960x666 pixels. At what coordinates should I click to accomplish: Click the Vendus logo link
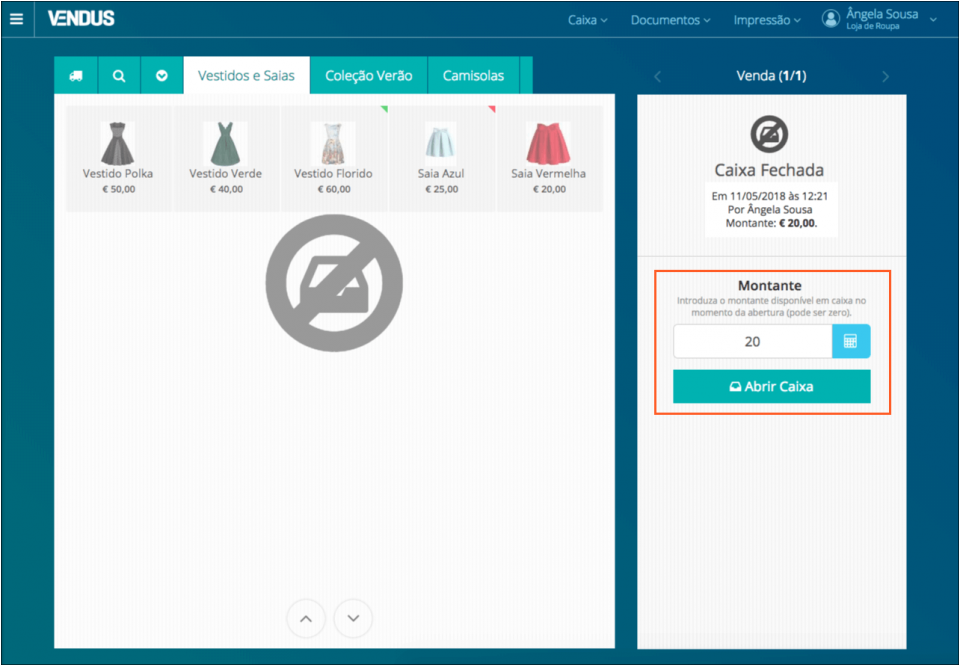tap(81, 18)
